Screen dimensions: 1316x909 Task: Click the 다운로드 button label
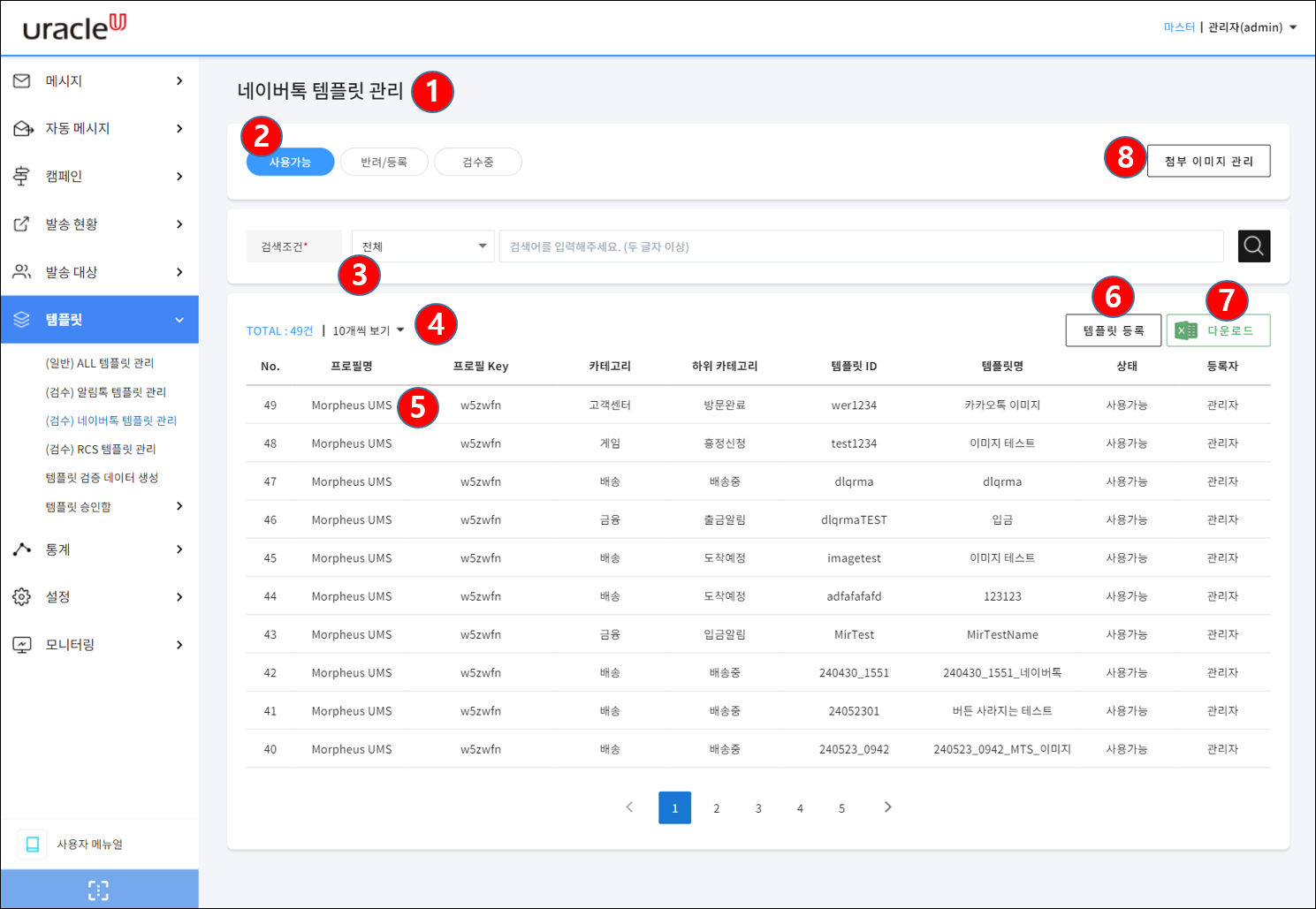[x=1231, y=330]
